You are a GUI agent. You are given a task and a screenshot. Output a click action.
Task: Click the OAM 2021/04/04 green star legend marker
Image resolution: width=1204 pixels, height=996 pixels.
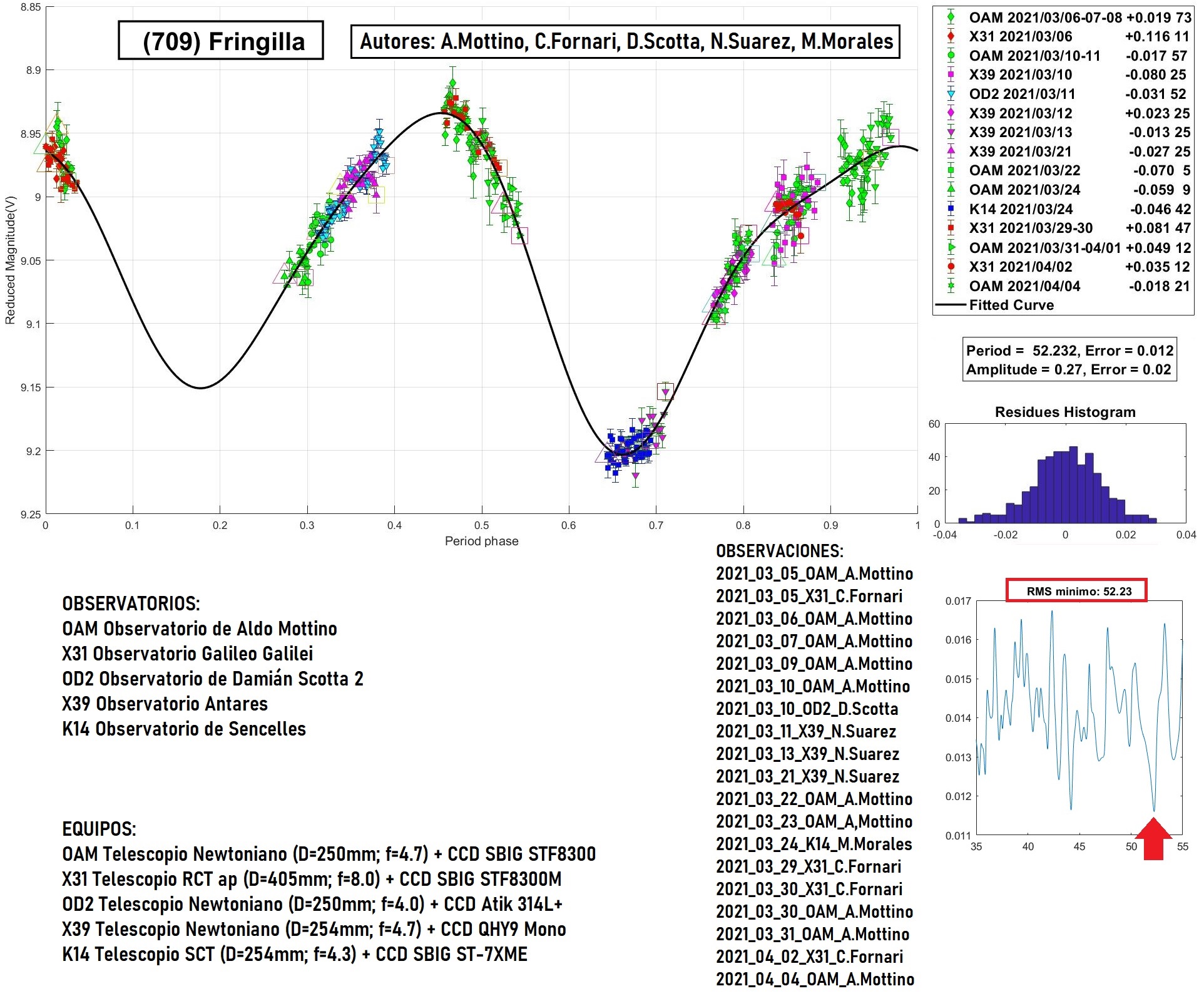pos(951,286)
